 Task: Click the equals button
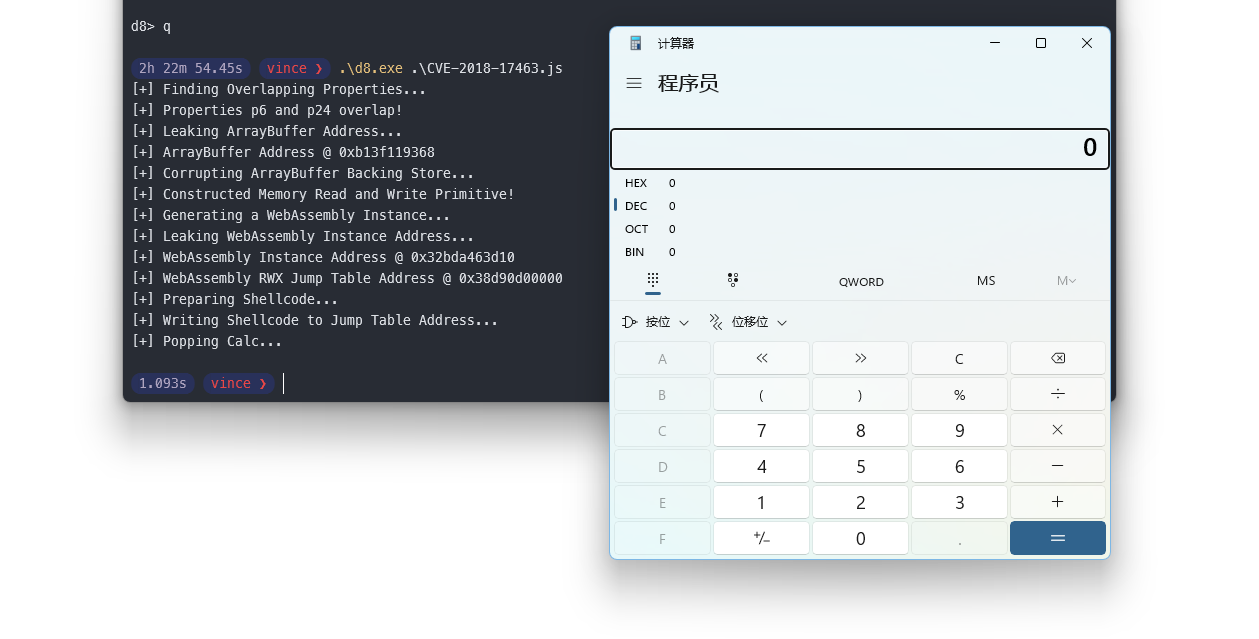click(x=1058, y=538)
